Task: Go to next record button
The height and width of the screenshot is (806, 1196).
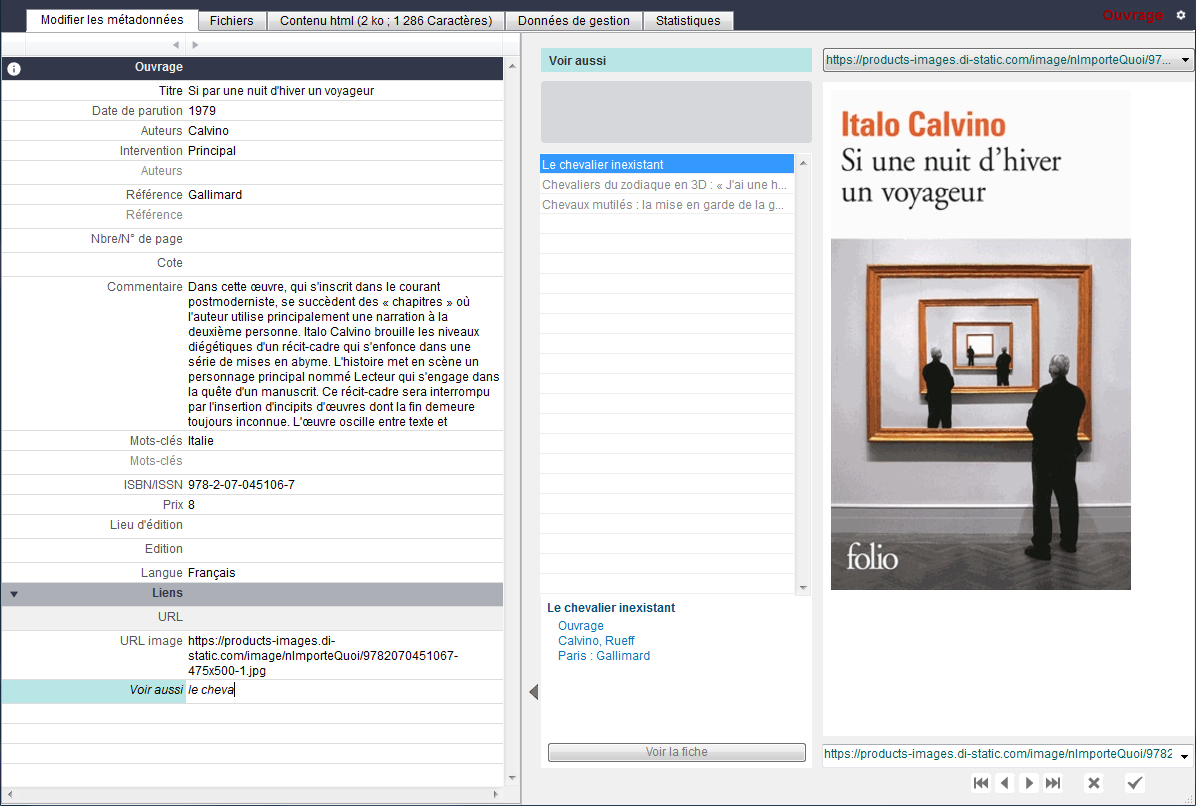Action: click(x=1029, y=783)
